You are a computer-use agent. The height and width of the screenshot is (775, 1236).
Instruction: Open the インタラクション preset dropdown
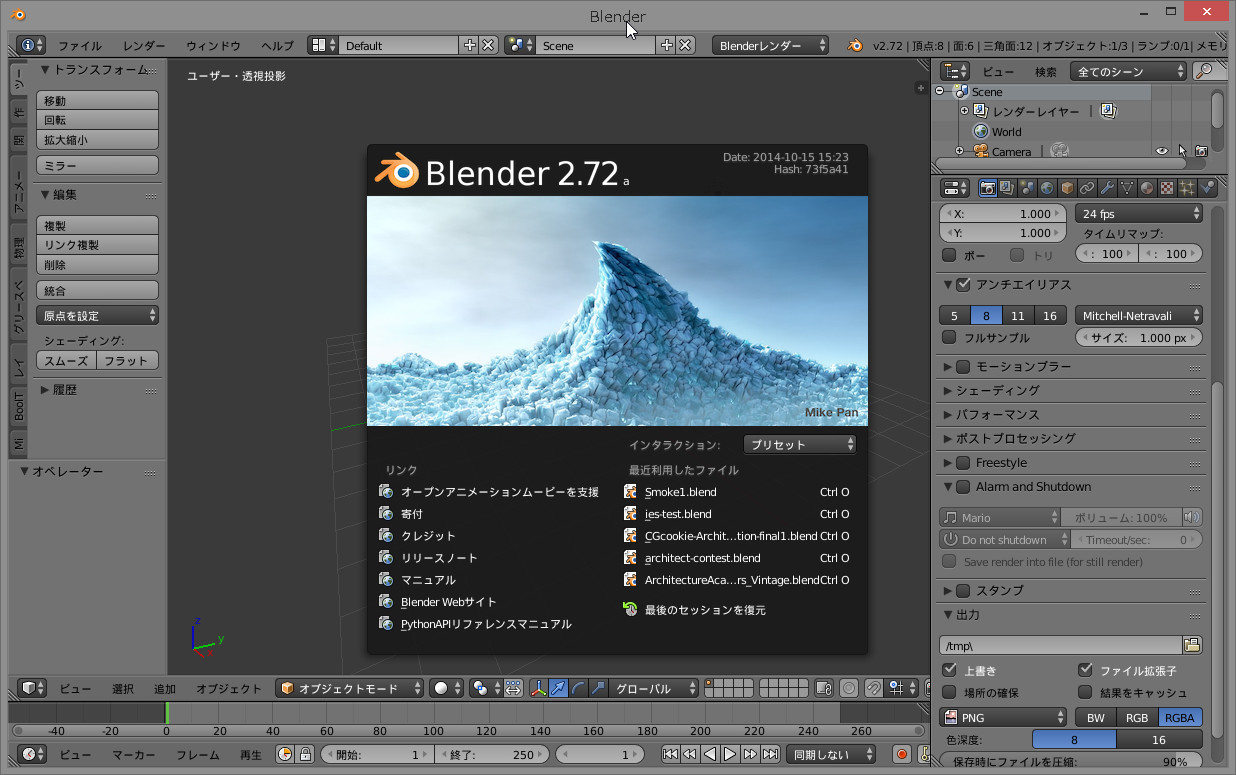(800, 444)
